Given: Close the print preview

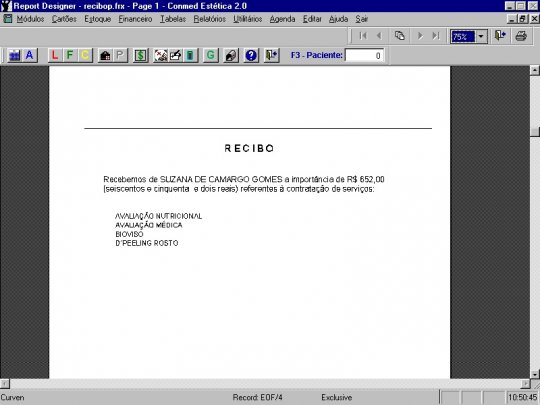Looking at the screenshot, I should [500, 36].
